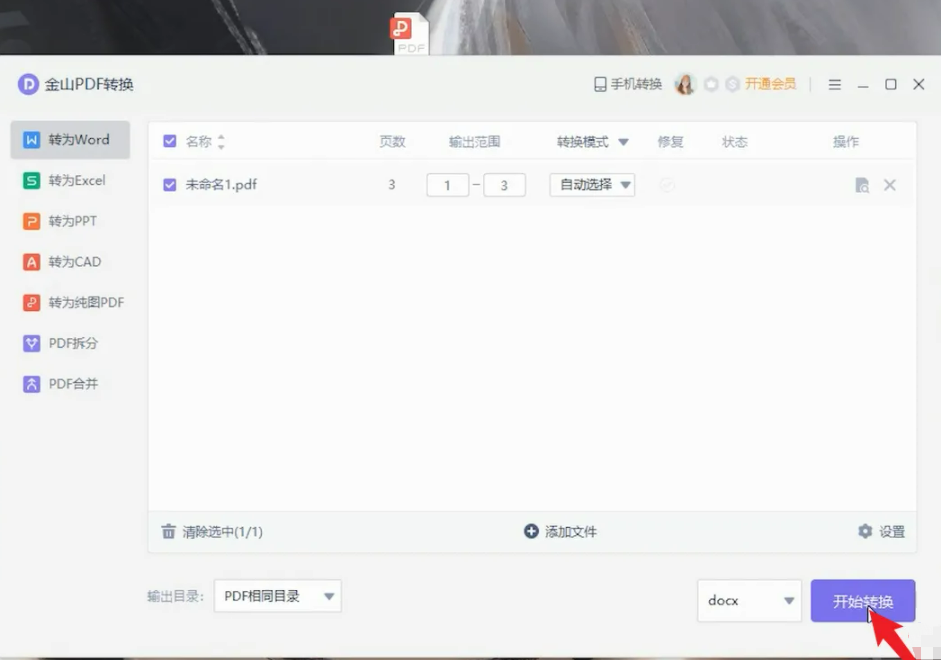This screenshot has height=660, width=941.
Task: Remove 未命名1.pdf using the X icon
Action: (x=889, y=185)
